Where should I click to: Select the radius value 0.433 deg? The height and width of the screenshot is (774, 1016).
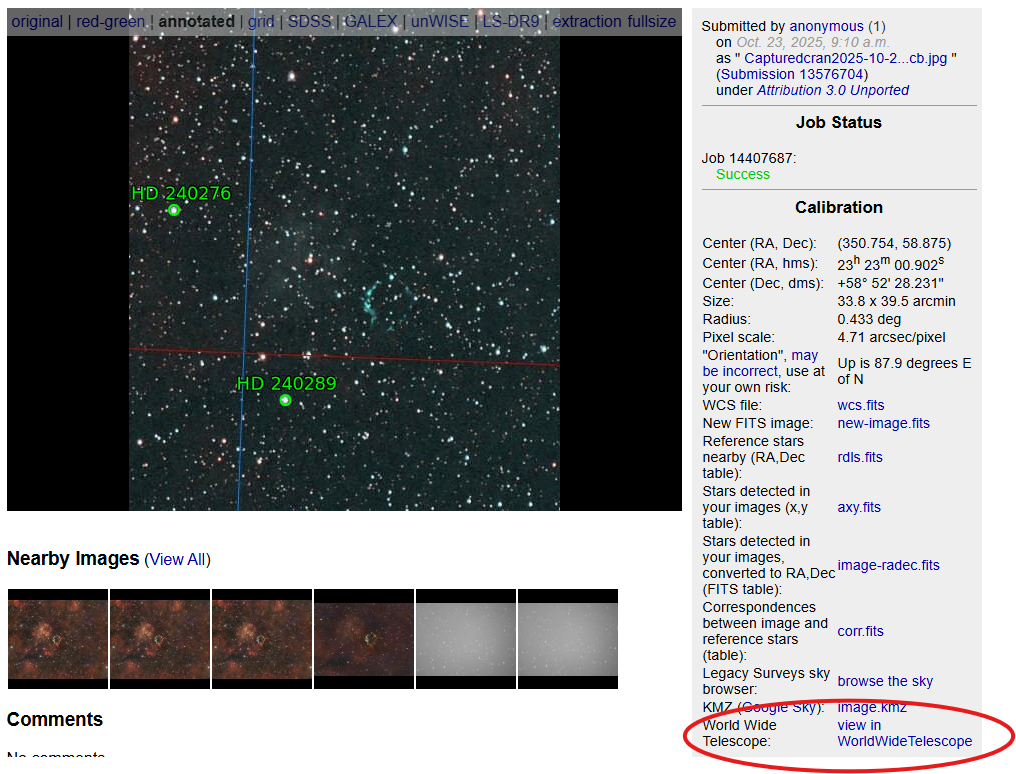click(x=868, y=319)
